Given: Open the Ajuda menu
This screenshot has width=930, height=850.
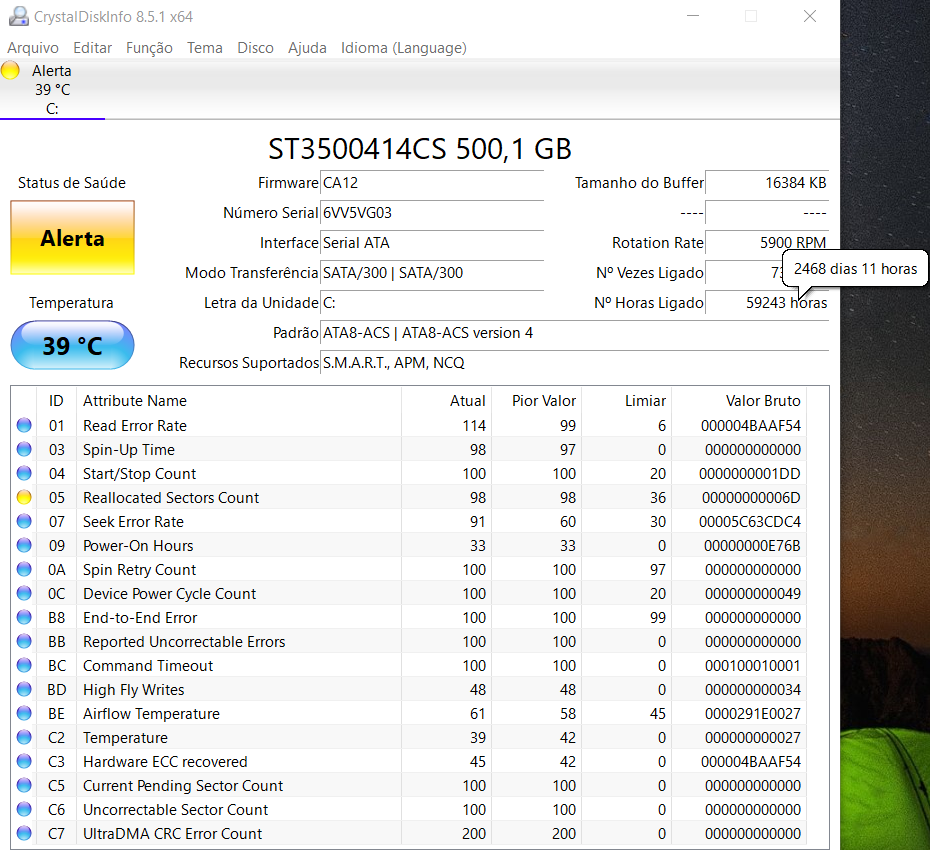Looking at the screenshot, I should coord(307,47).
